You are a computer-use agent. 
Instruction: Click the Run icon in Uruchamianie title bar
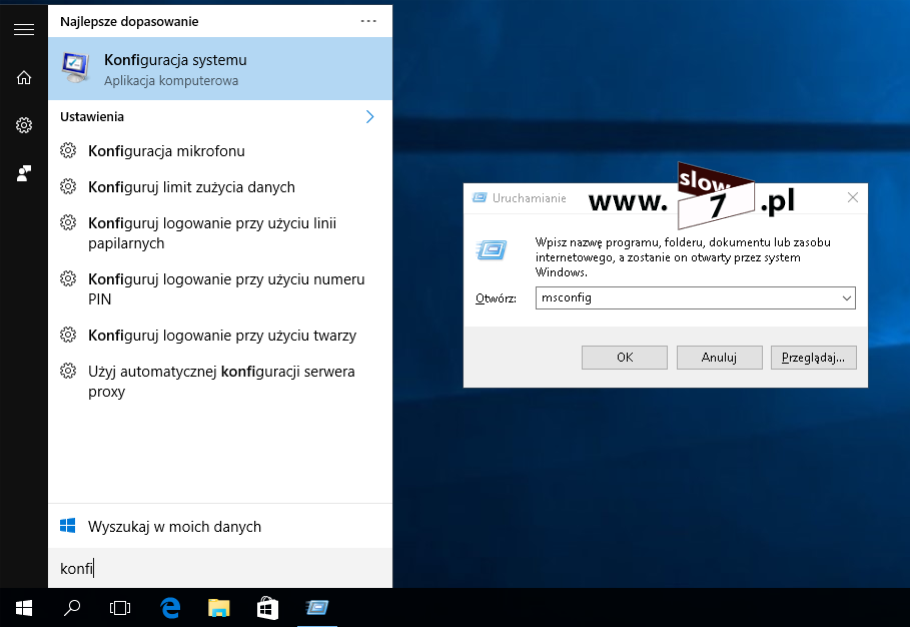[480, 198]
